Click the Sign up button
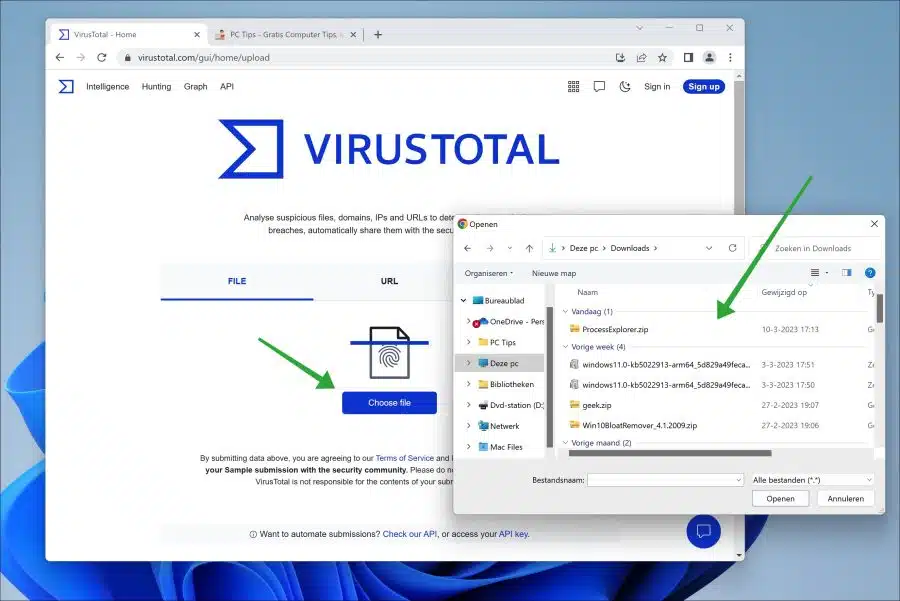900x601 pixels. click(704, 87)
